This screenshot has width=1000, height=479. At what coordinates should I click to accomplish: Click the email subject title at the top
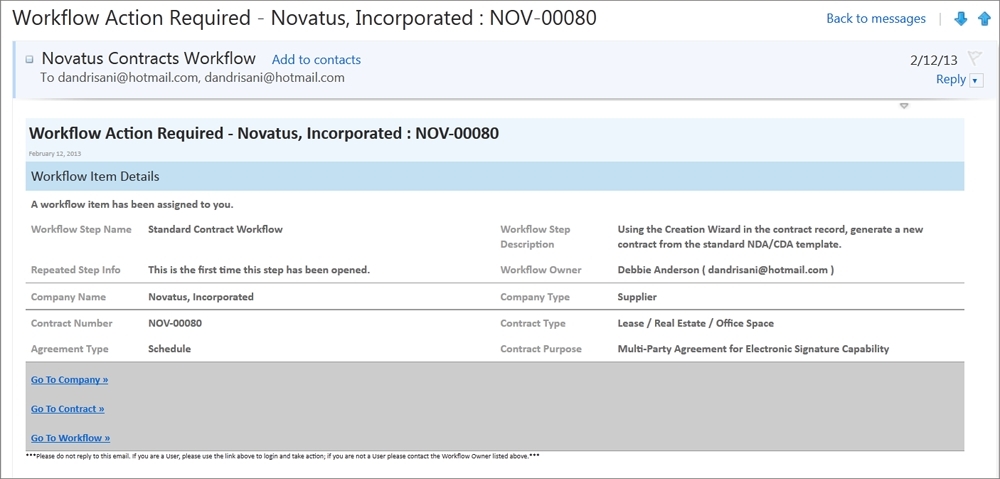[x=304, y=18]
